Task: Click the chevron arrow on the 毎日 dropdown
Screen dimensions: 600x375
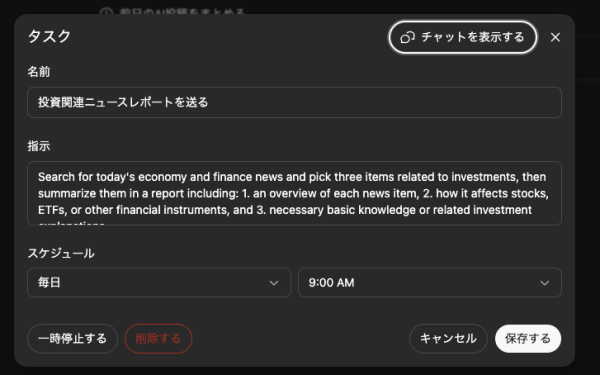Action: [274, 283]
